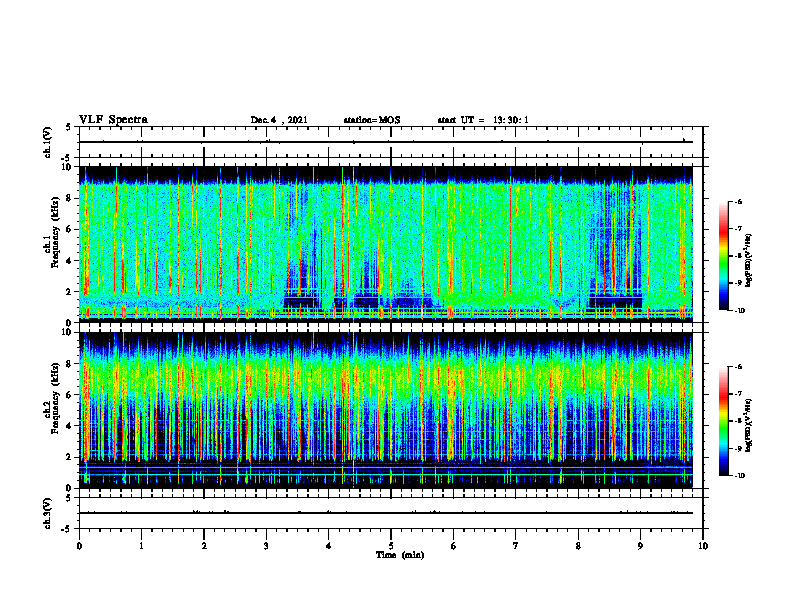792x612 pixels.
Task: Click inside the ch.2 spectrogram panel
Action: pos(386,410)
